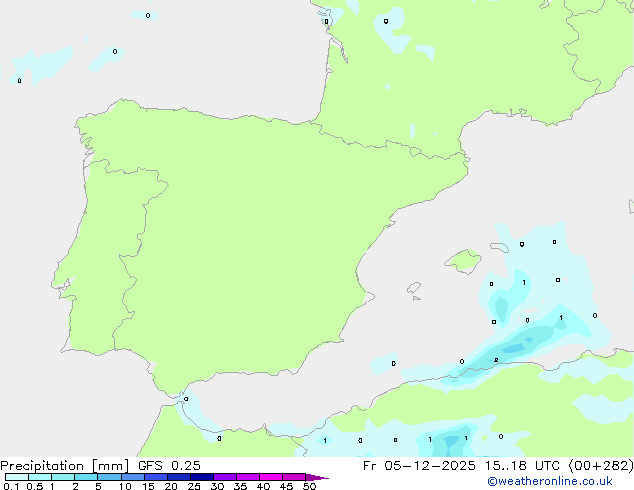Click the 'Precipitation [mm]' title text
The image size is (634, 490).
[x=65, y=466]
